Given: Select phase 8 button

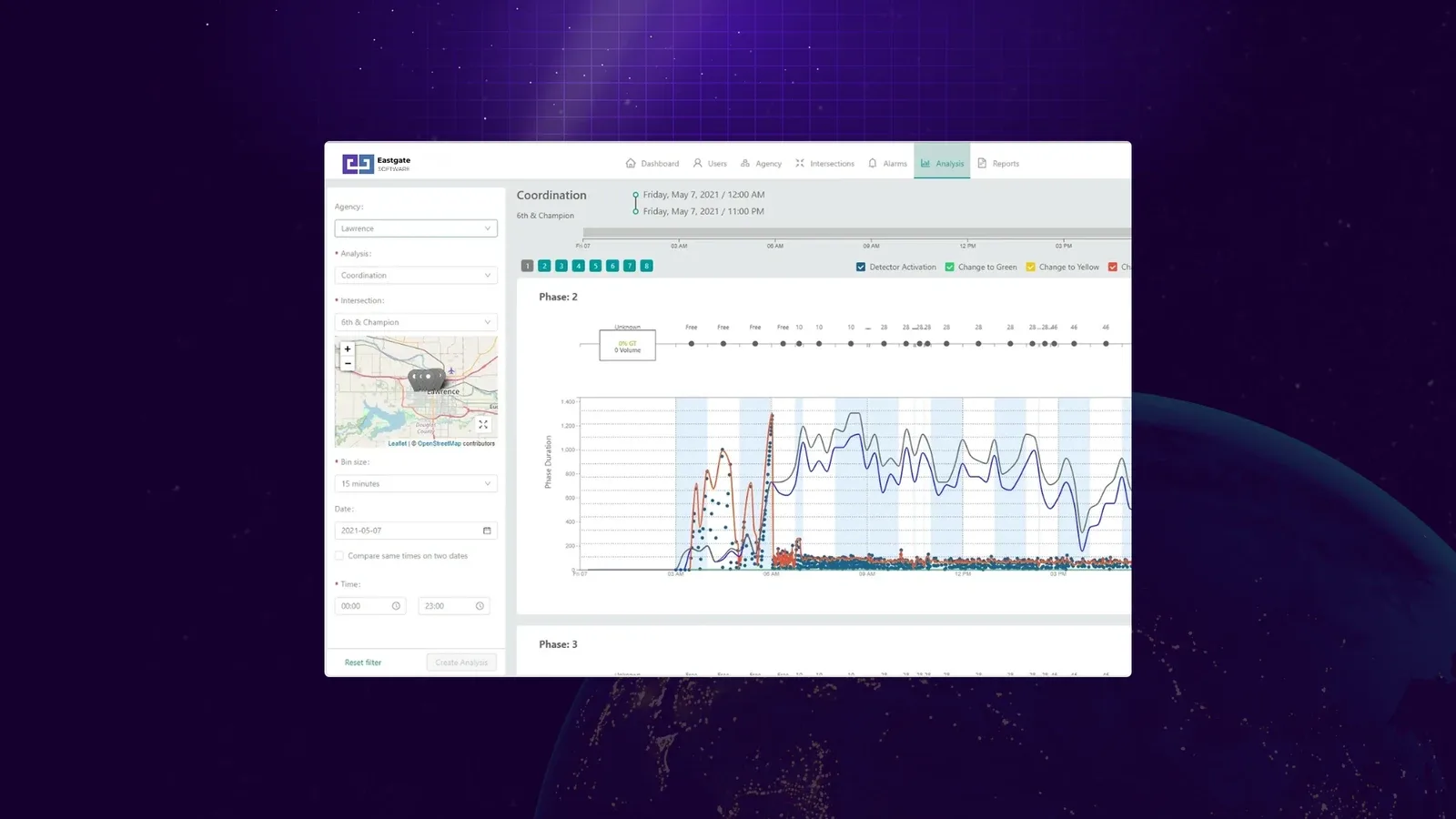Looking at the screenshot, I should 647,266.
